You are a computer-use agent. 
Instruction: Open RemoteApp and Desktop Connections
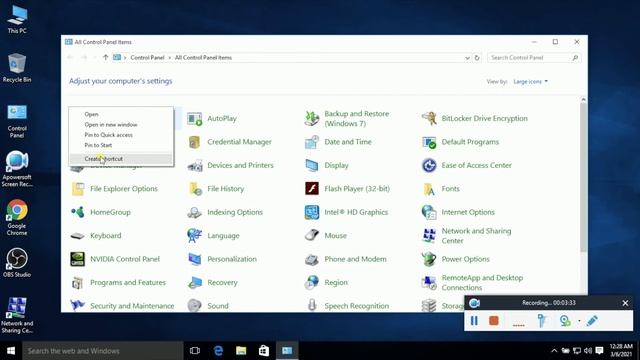[x=473, y=282]
